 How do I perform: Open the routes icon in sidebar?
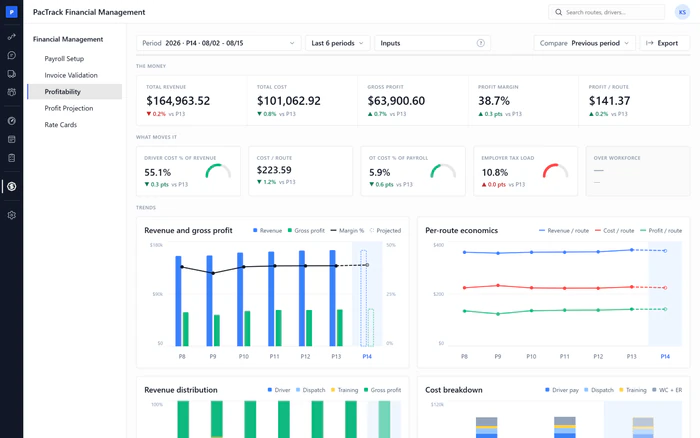coord(12,37)
